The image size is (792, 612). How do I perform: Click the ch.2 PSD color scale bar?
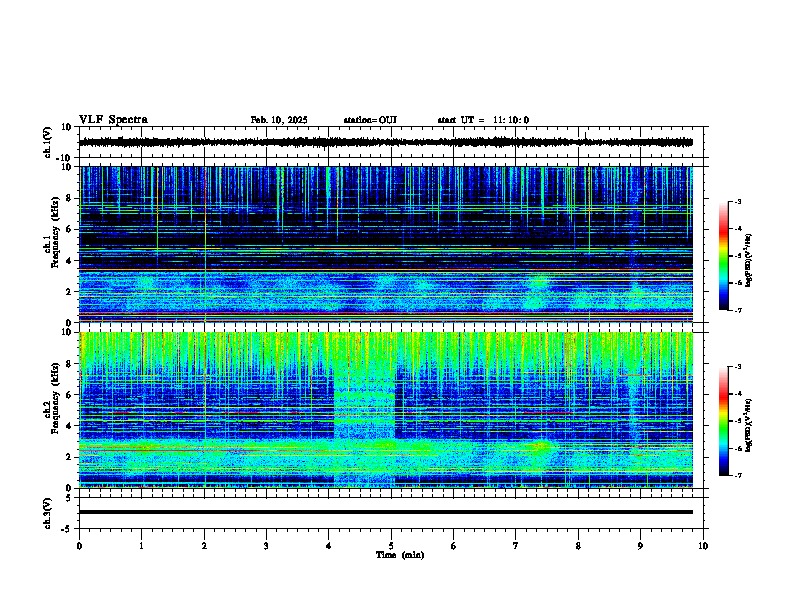pyautogui.click(x=724, y=421)
